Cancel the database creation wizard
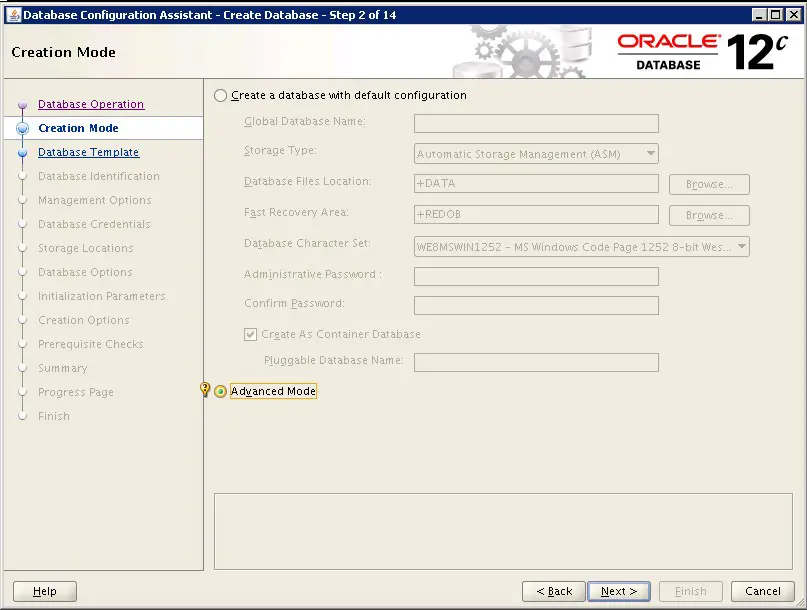This screenshot has height=610, width=807. pos(763,591)
